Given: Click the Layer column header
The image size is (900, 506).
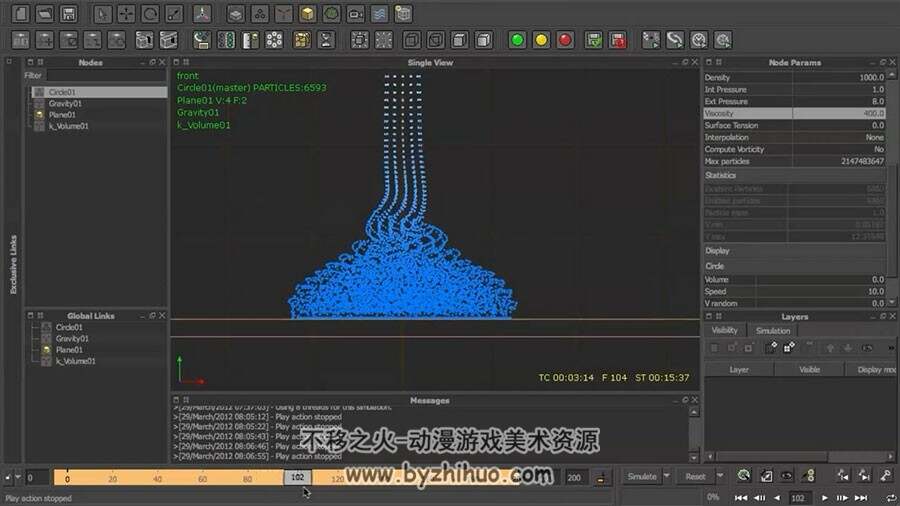Looking at the screenshot, I should [x=739, y=370].
